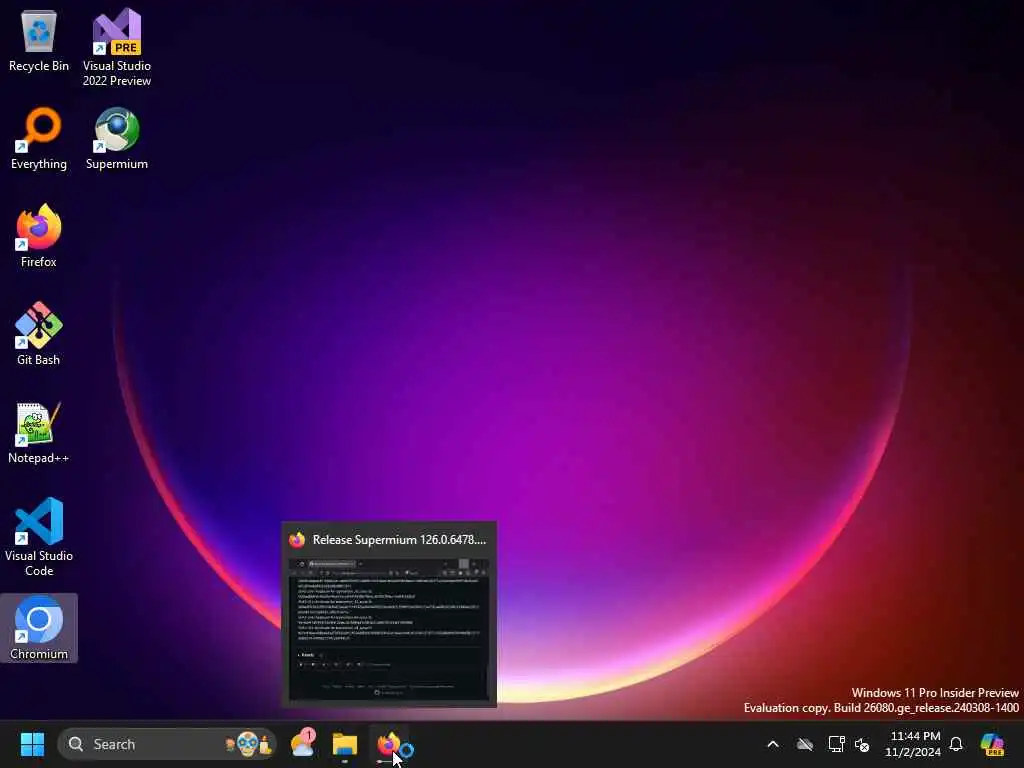Select the Chromium desktop shortcut

(x=39, y=628)
